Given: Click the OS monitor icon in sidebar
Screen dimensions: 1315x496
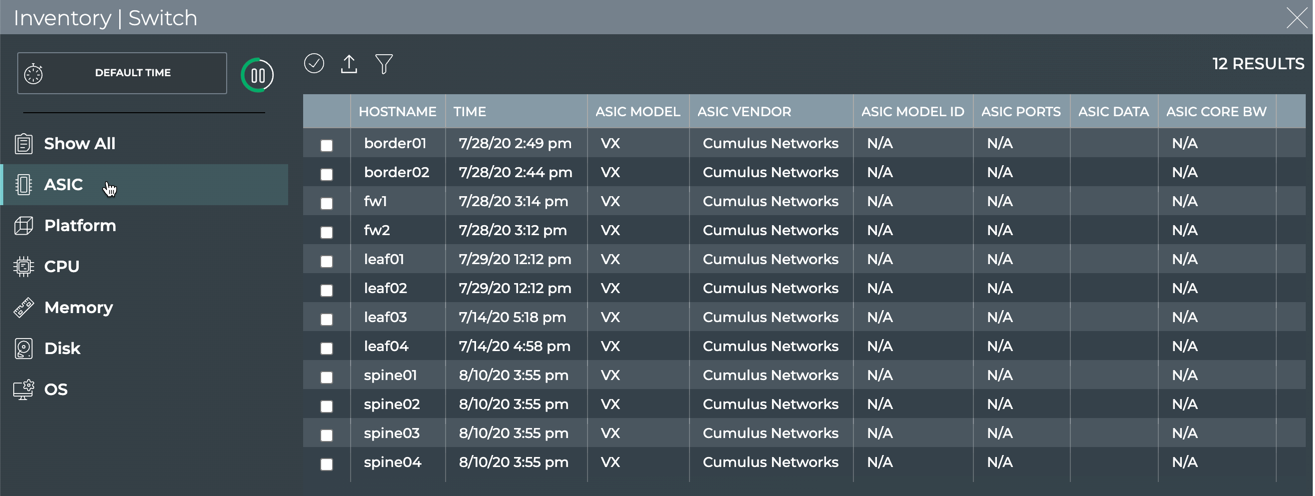Looking at the screenshot, I should 23,390.
